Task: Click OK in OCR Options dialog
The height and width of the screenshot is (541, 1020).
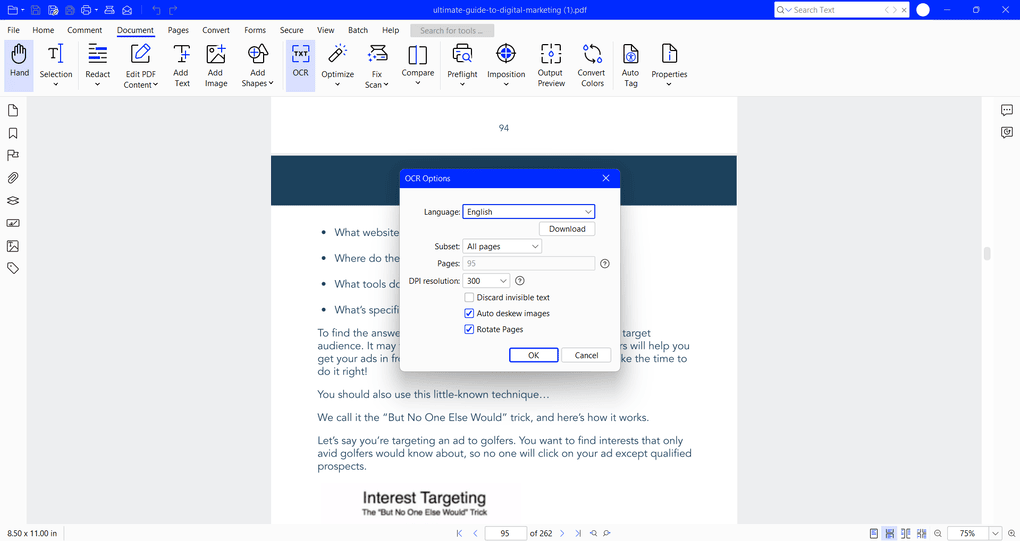Action: pos(533,355)
